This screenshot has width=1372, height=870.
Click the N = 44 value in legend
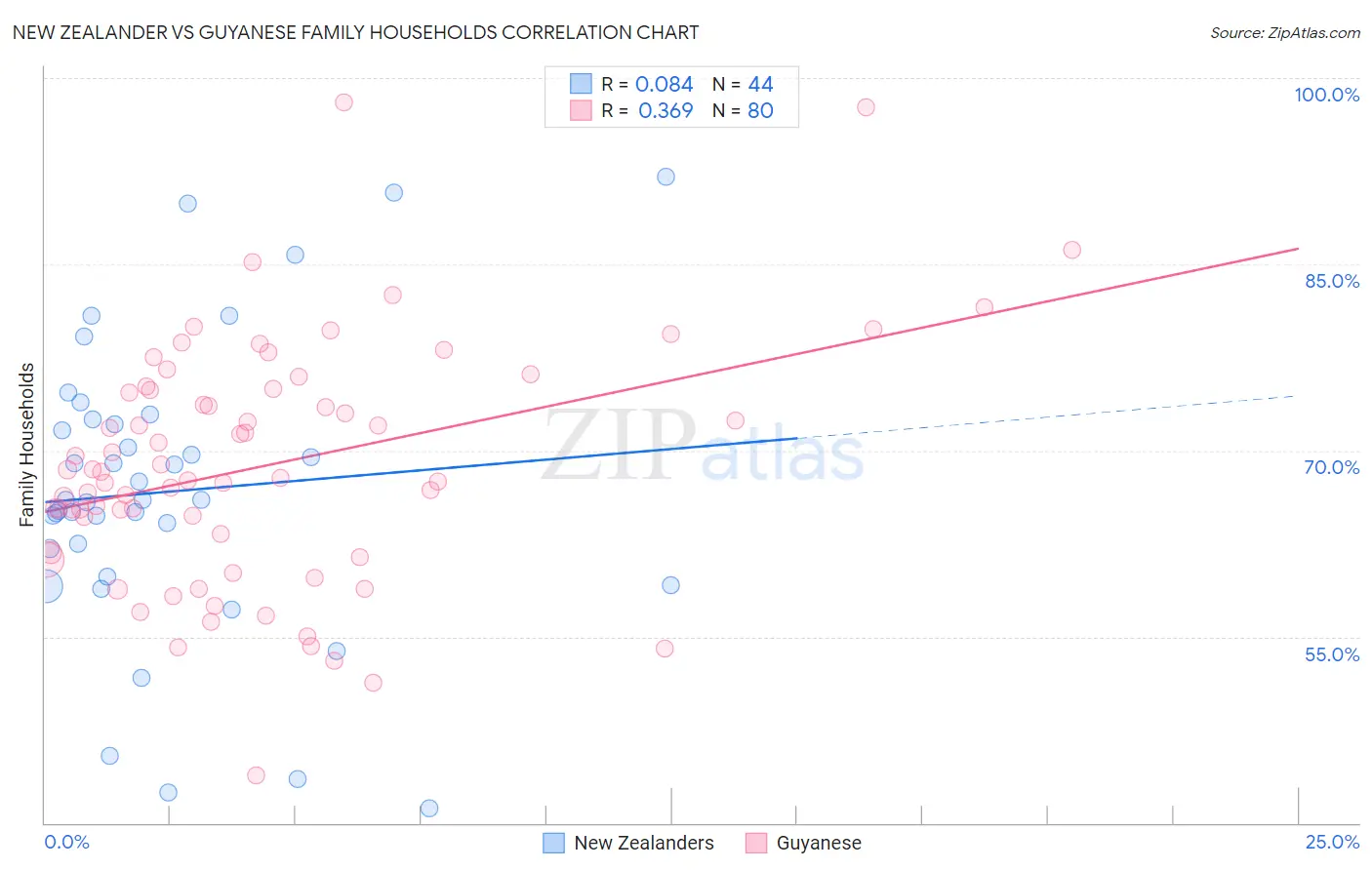tap(743, 84)
